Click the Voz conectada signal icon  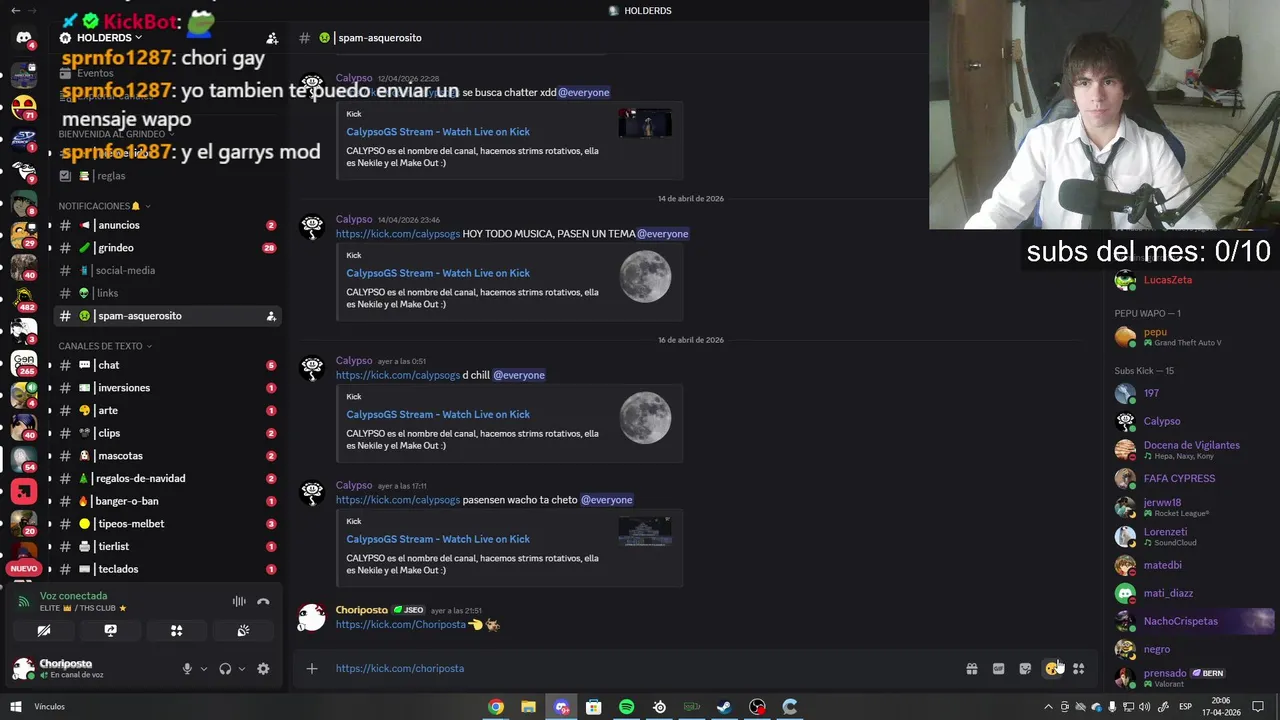pyautogui.click(x=24, y=601)
